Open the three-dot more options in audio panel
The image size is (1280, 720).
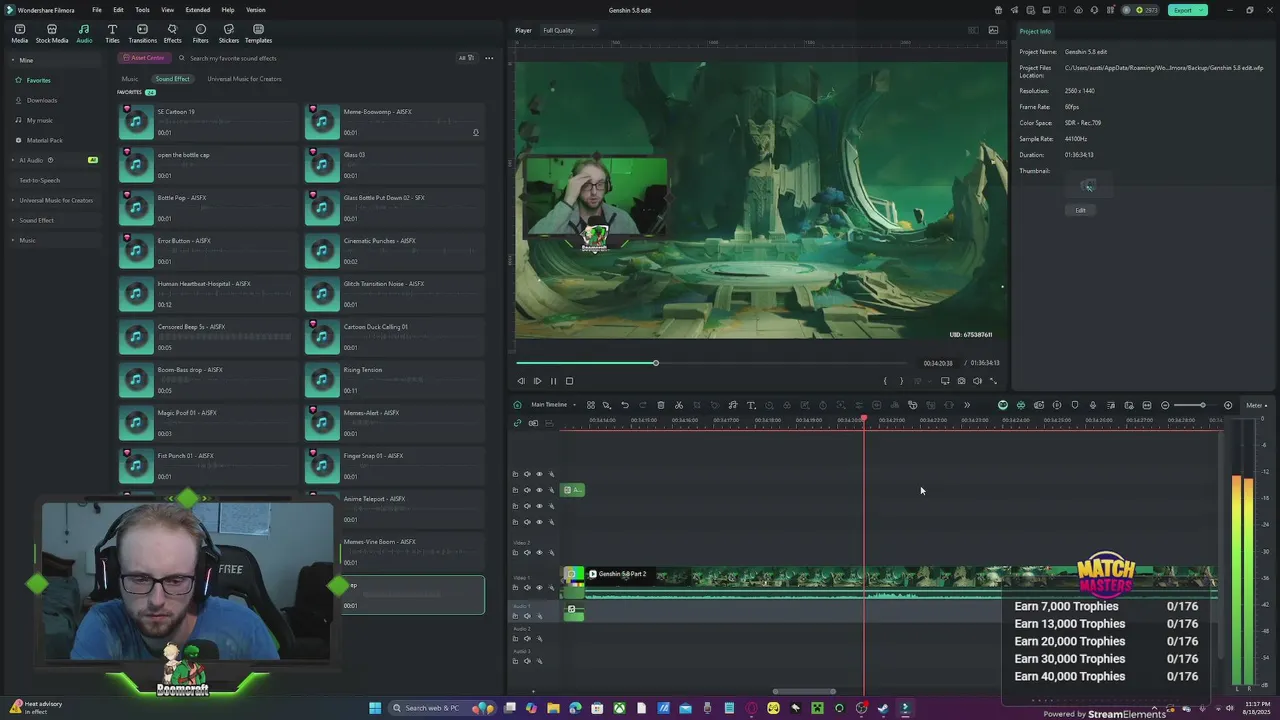489,58
